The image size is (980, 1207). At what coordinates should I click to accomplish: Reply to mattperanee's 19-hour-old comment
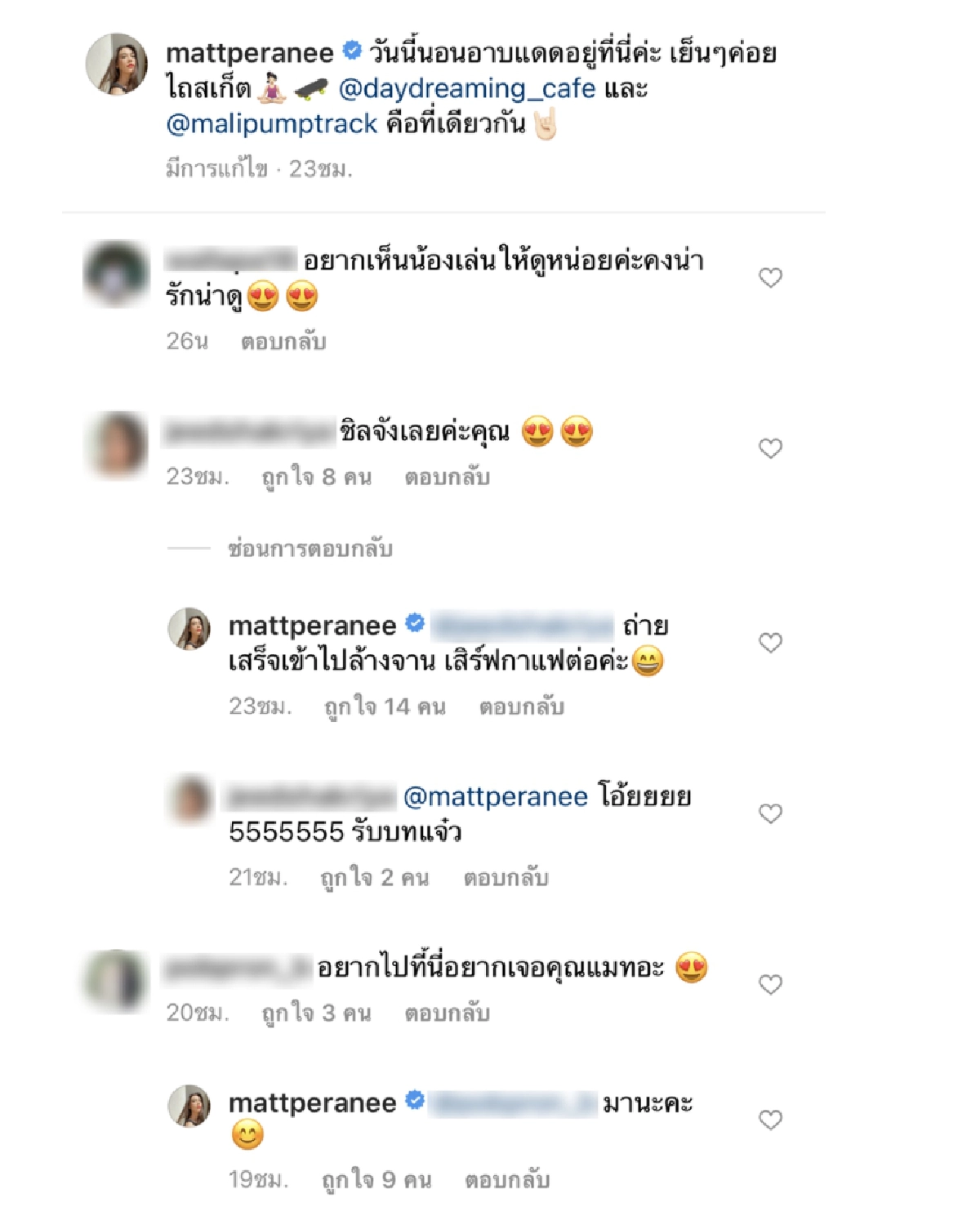pos(507,1180)
